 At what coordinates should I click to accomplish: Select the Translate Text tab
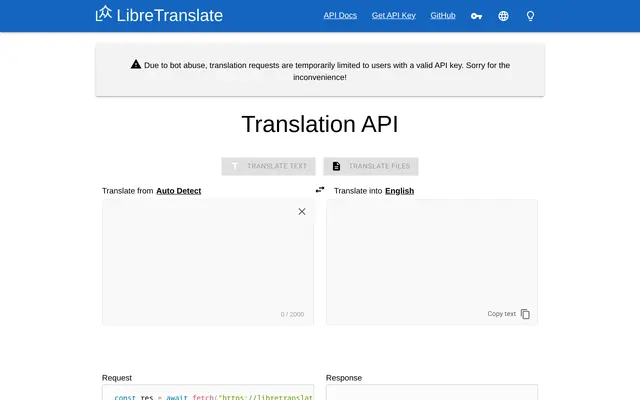(x=269, y=166)
